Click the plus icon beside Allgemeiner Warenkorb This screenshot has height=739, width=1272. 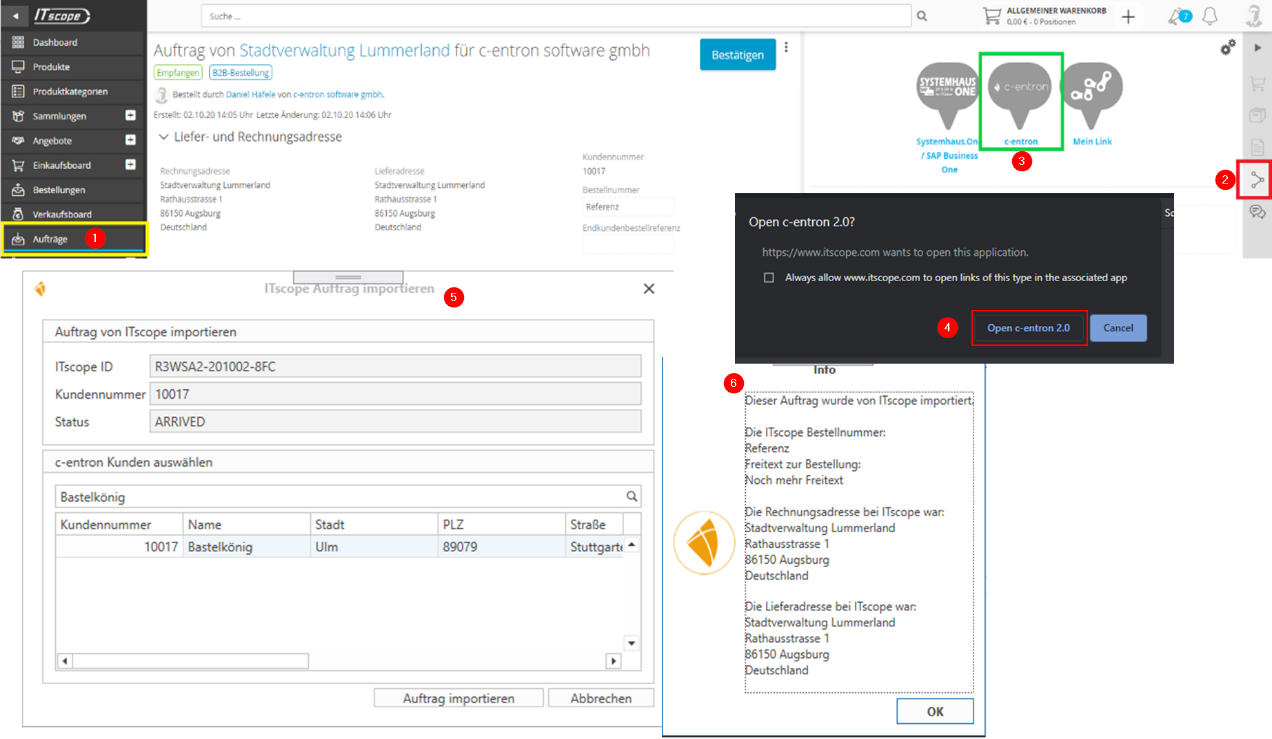pos(1128,16)
